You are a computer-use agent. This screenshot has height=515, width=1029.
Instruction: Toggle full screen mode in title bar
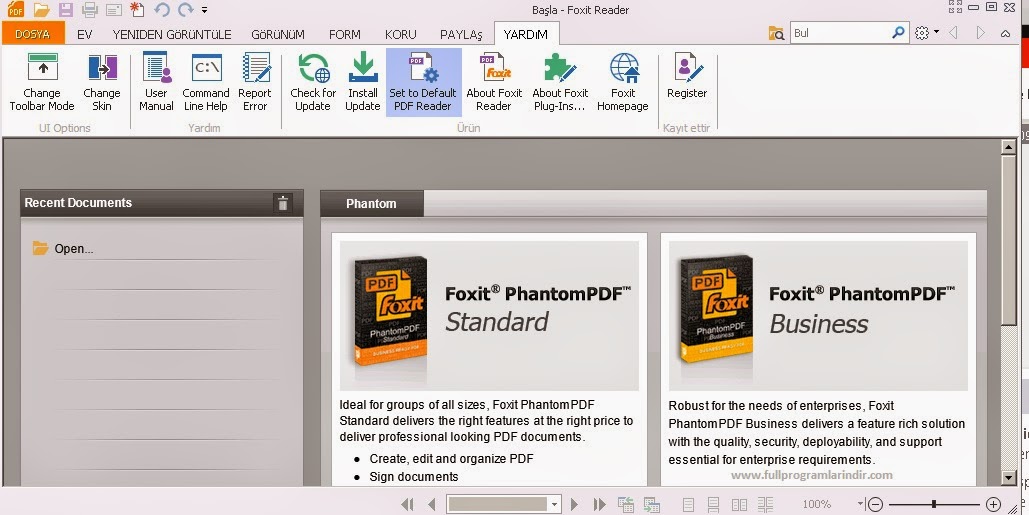pos(956,7)
